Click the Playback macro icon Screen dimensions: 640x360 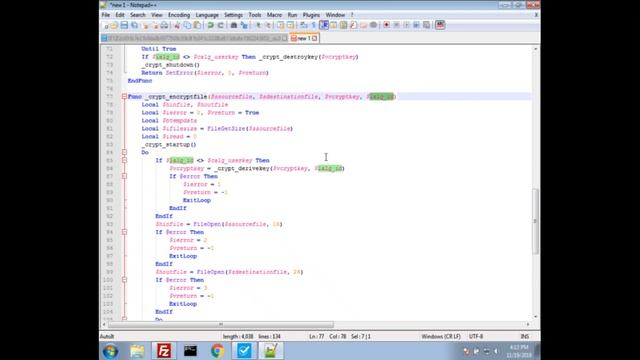(406, 25)
